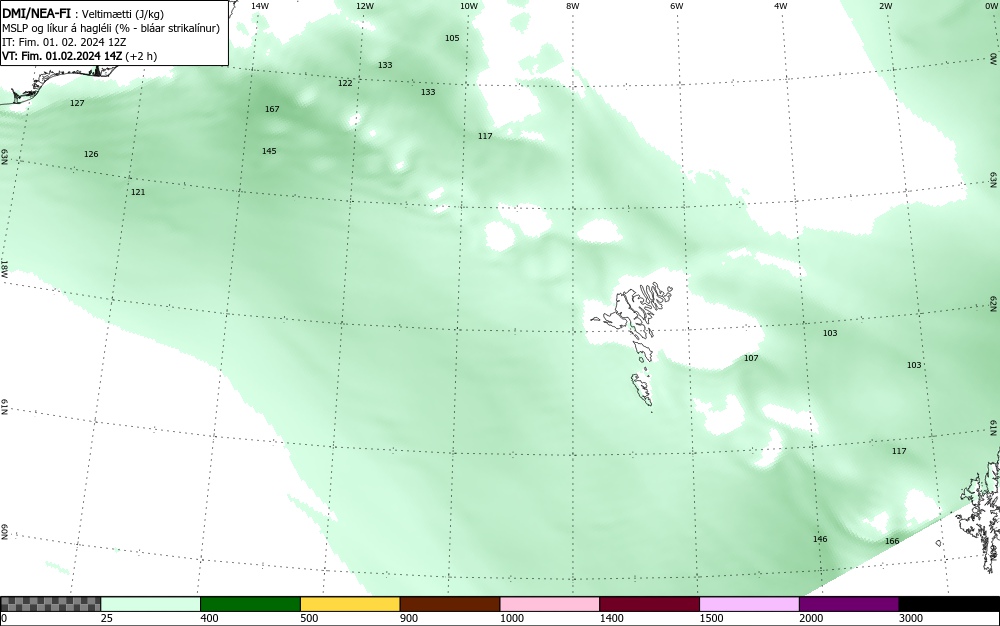This screenshot has height=626, width=1000.
Task: Click the (+2 h) forecast offset text
Action: click(x=141, y=56)
